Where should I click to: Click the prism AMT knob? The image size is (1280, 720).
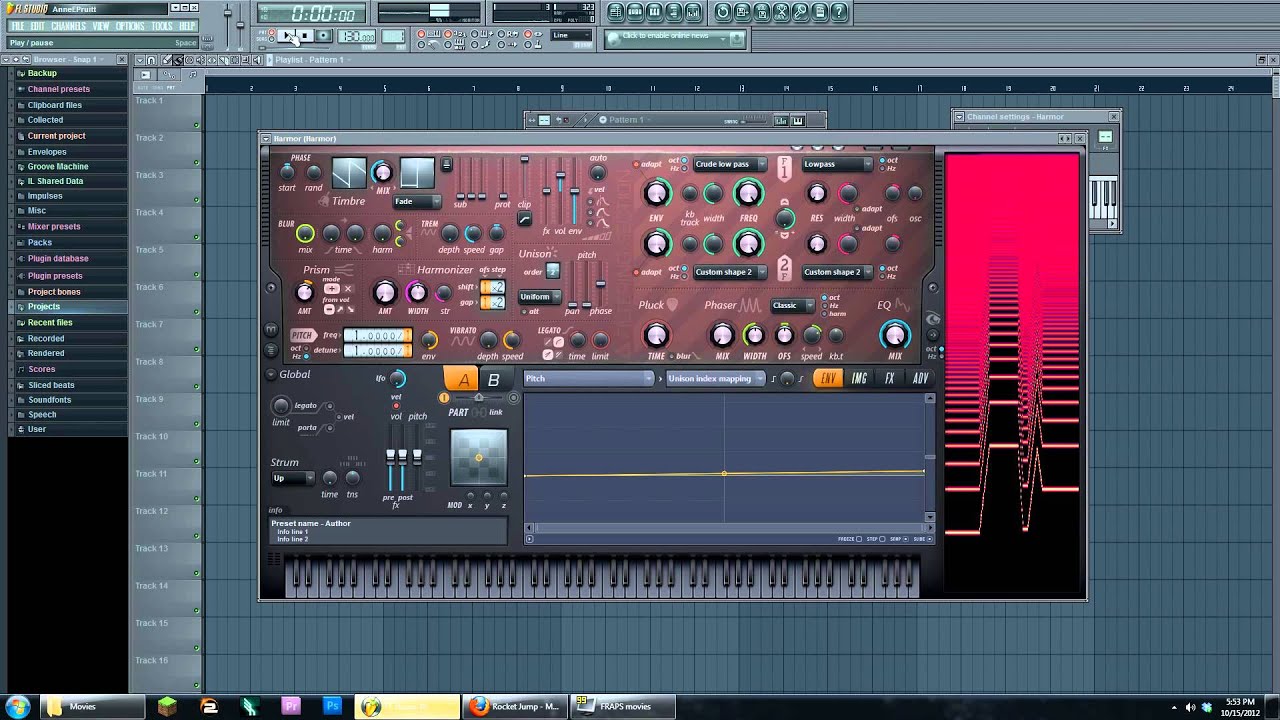305,292
